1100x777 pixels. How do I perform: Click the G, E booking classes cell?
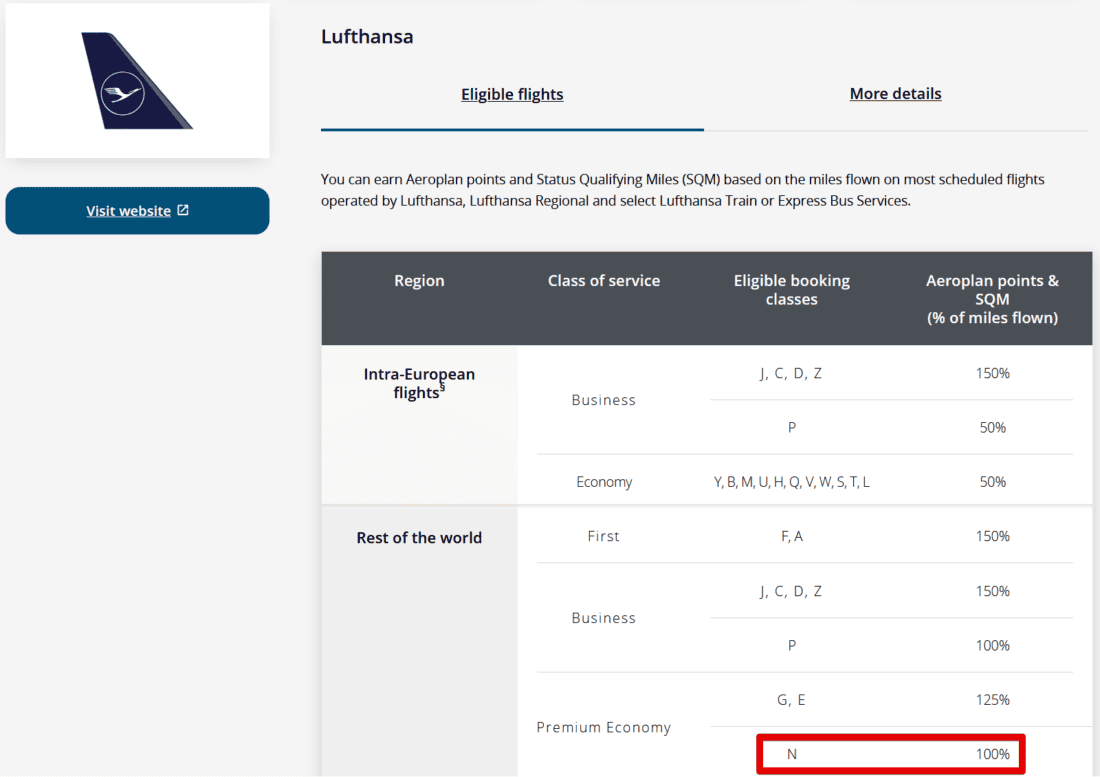coord(791,700)
